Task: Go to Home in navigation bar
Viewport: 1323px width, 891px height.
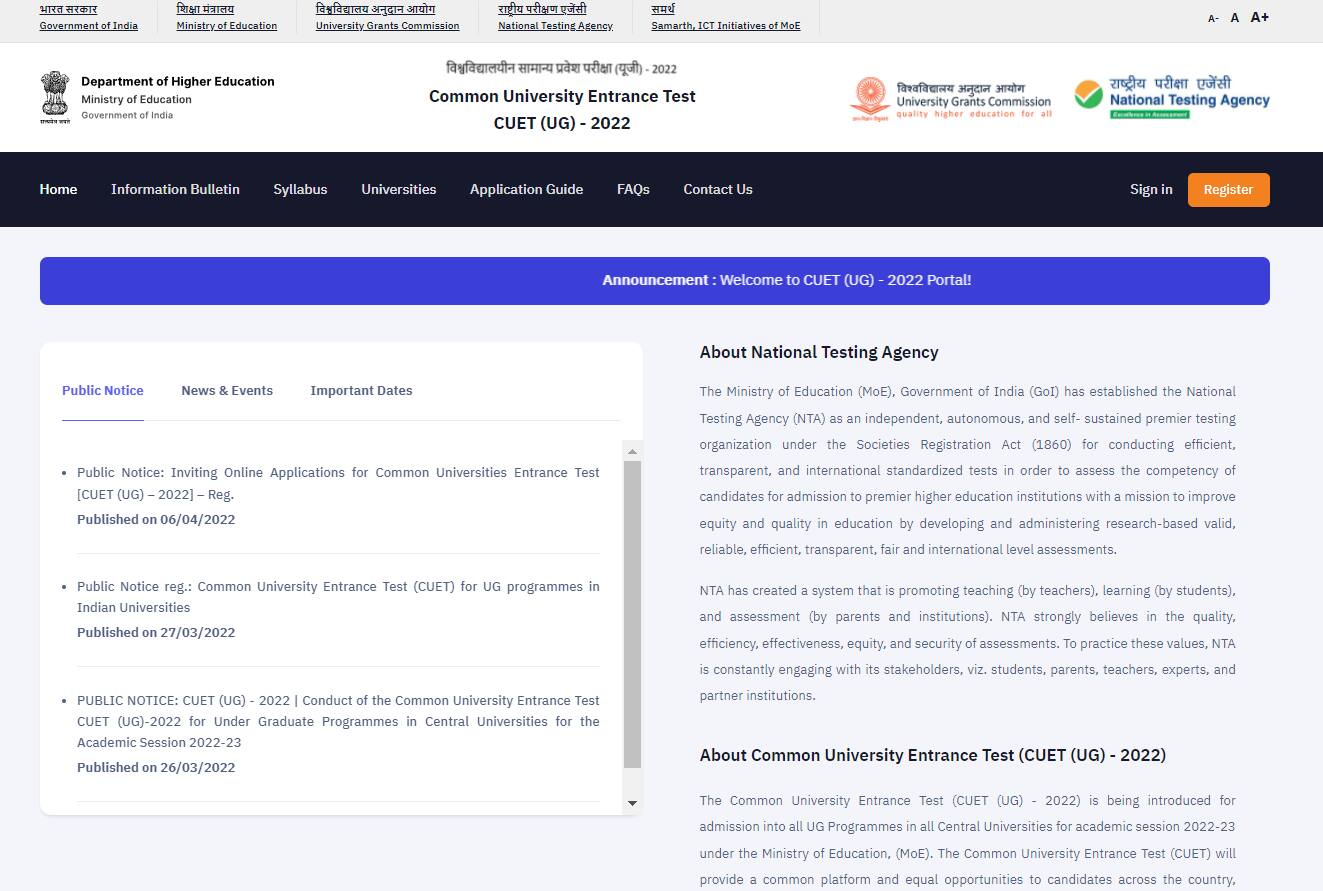Action: coord(58,189)
